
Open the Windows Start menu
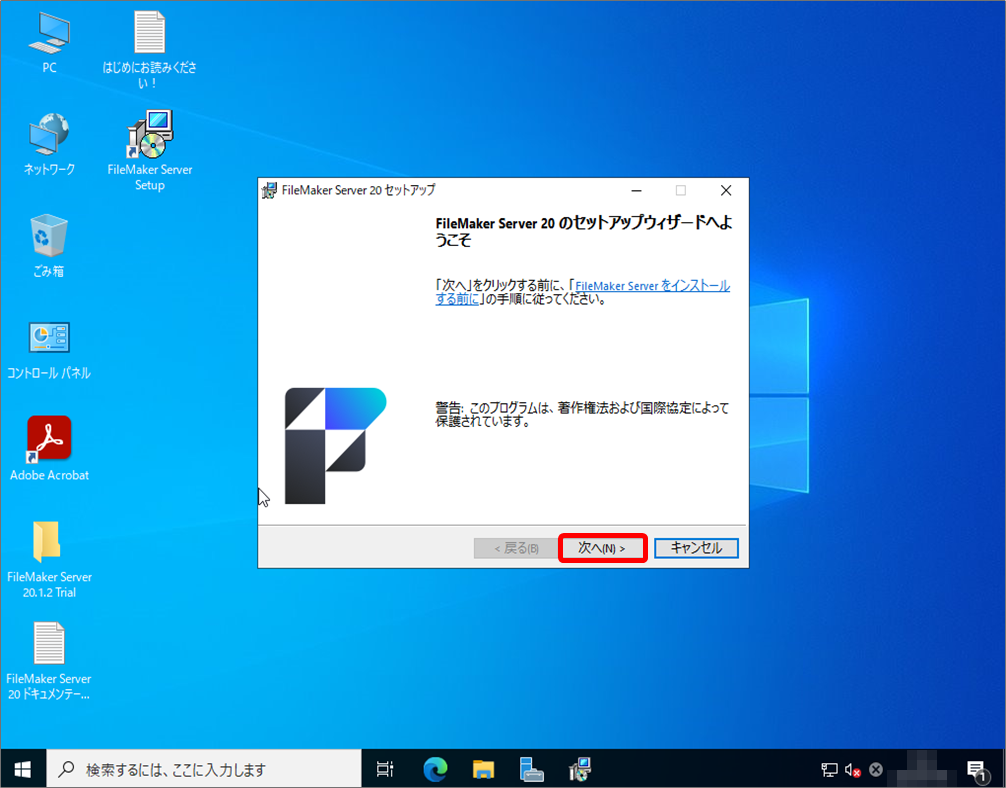click(x=23, y=769)
